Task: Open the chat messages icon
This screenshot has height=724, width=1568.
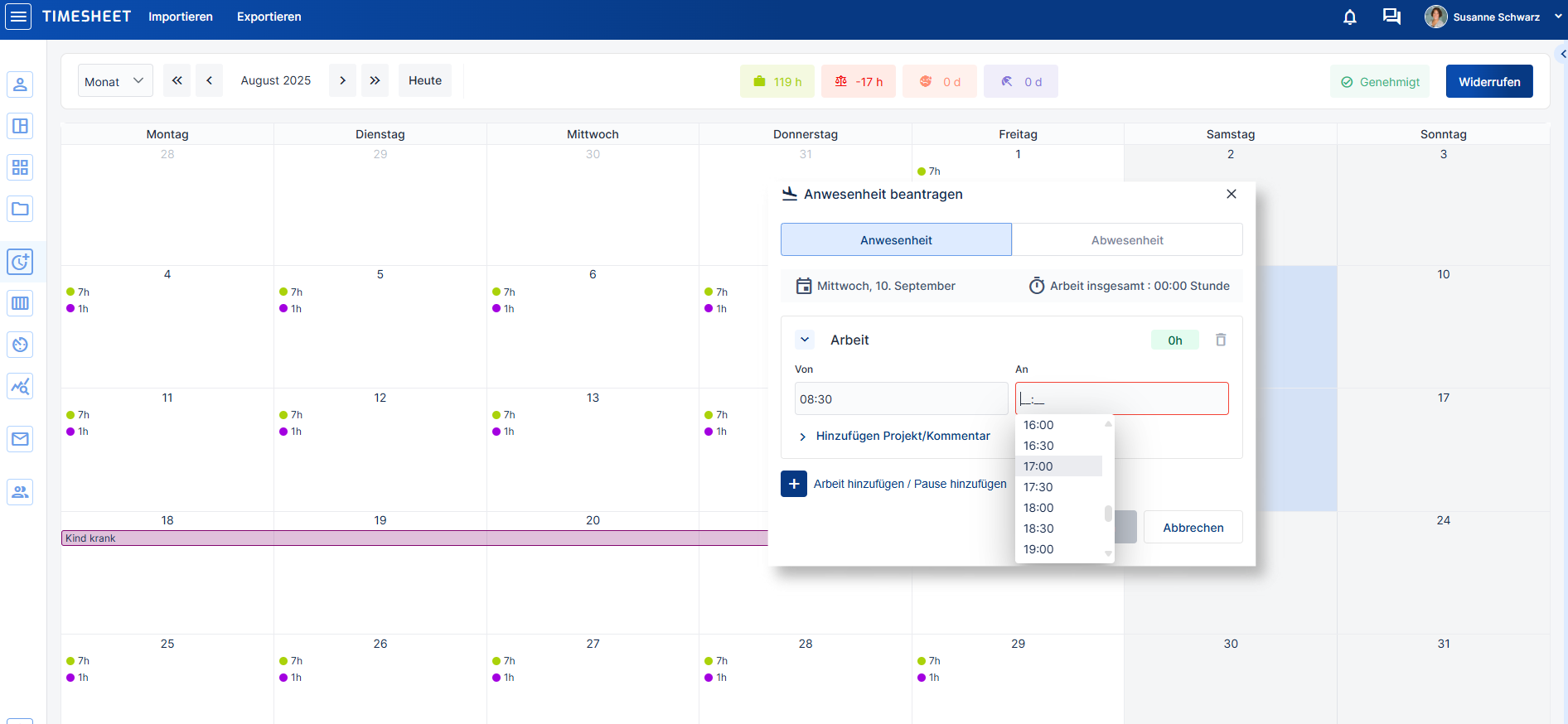Action: pos(1391,17)
